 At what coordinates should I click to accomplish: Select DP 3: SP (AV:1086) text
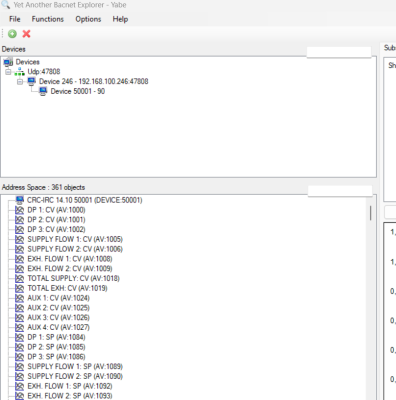click(x=56, y=357)
